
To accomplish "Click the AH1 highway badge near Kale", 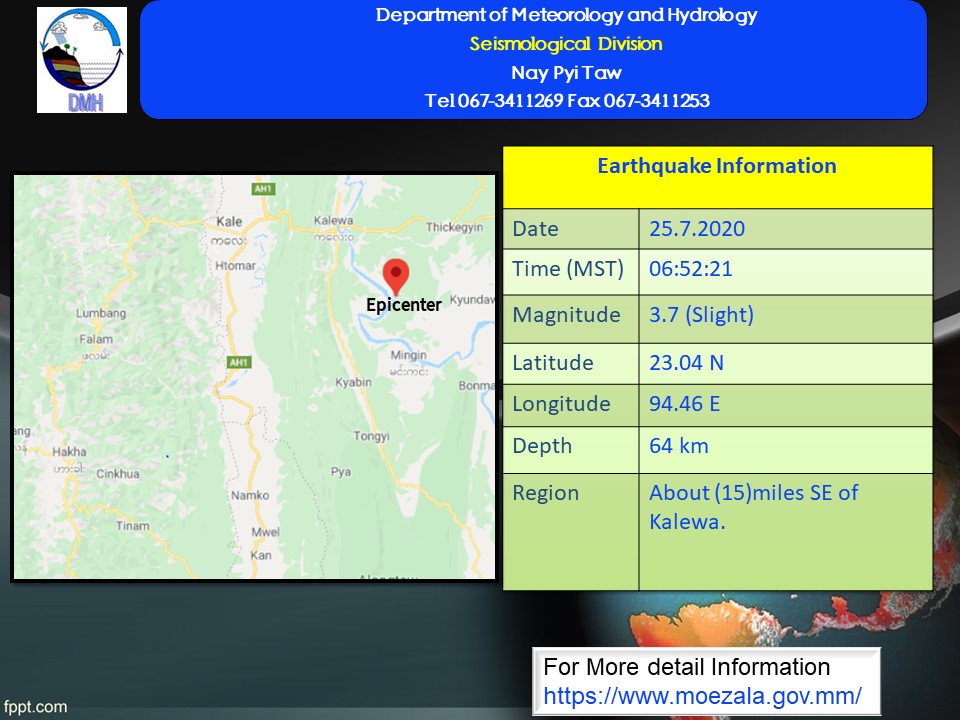I will [x=263, y=189].
